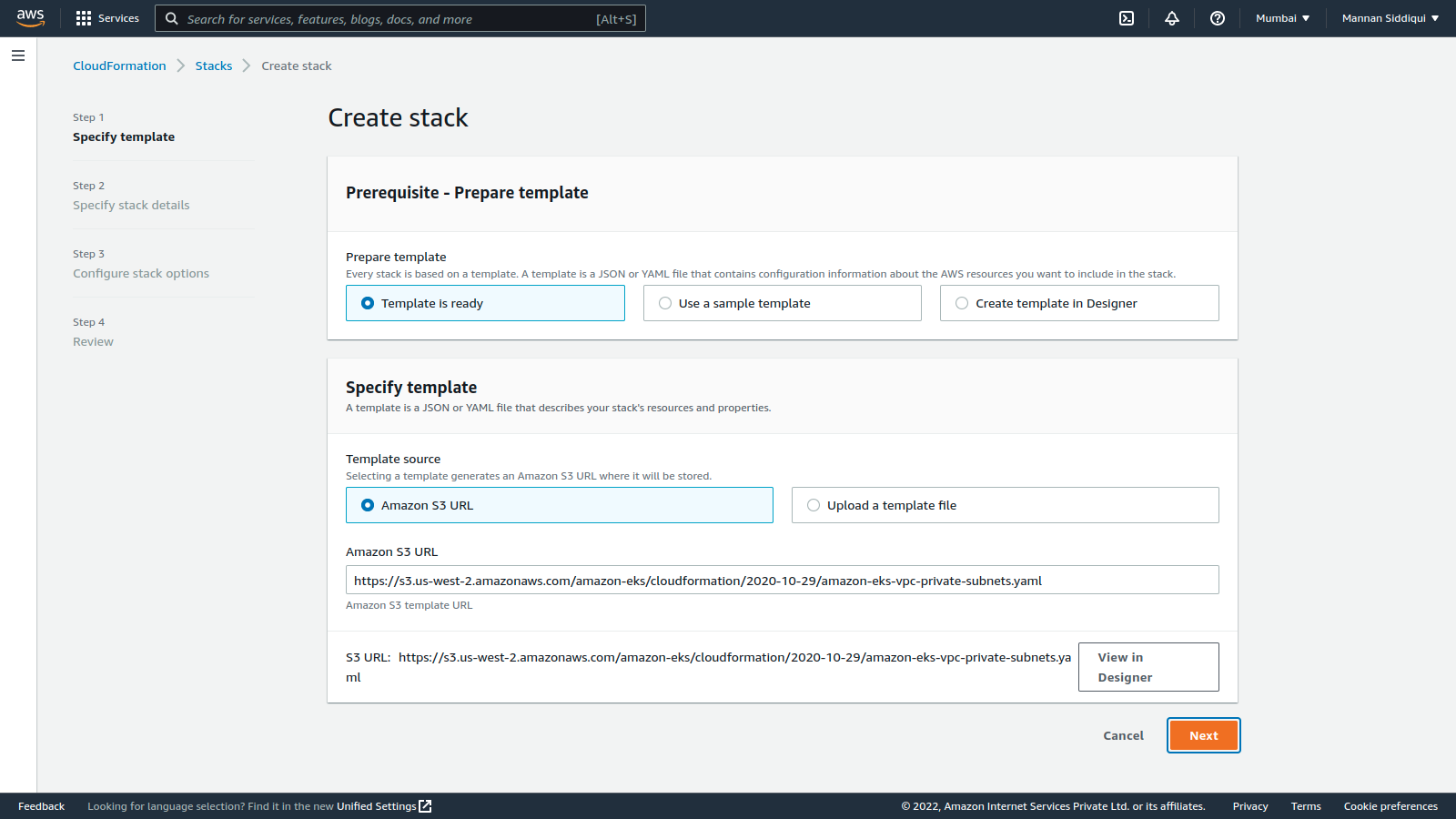This screenshot has width=1456, height=819.
Task: Go to CloudFormation breadcrumb link
Action: [119, 66]
